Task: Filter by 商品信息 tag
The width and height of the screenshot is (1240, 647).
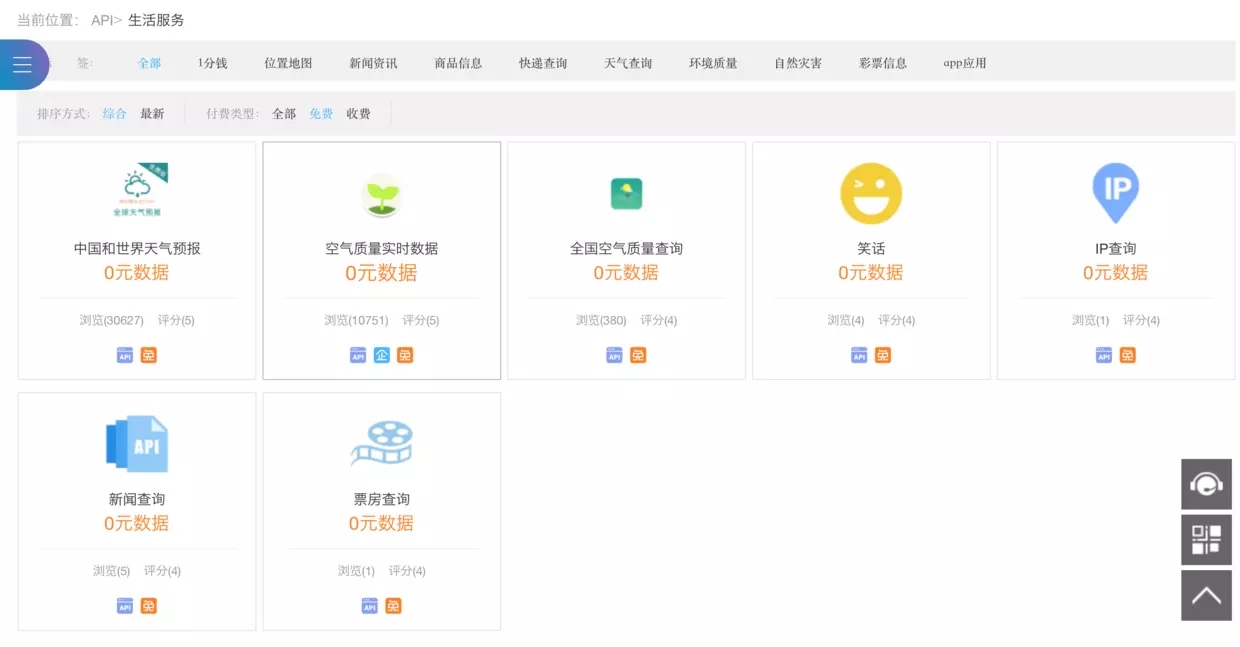Action: (458, 63)
